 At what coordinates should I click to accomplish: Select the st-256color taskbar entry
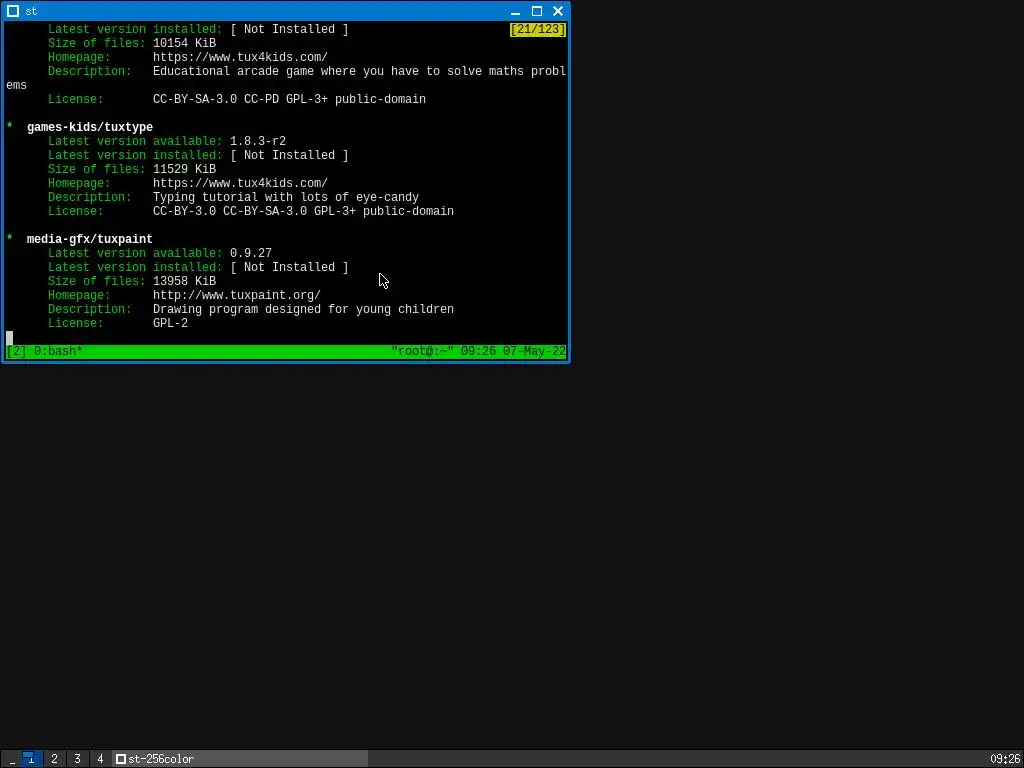[240, 759]
